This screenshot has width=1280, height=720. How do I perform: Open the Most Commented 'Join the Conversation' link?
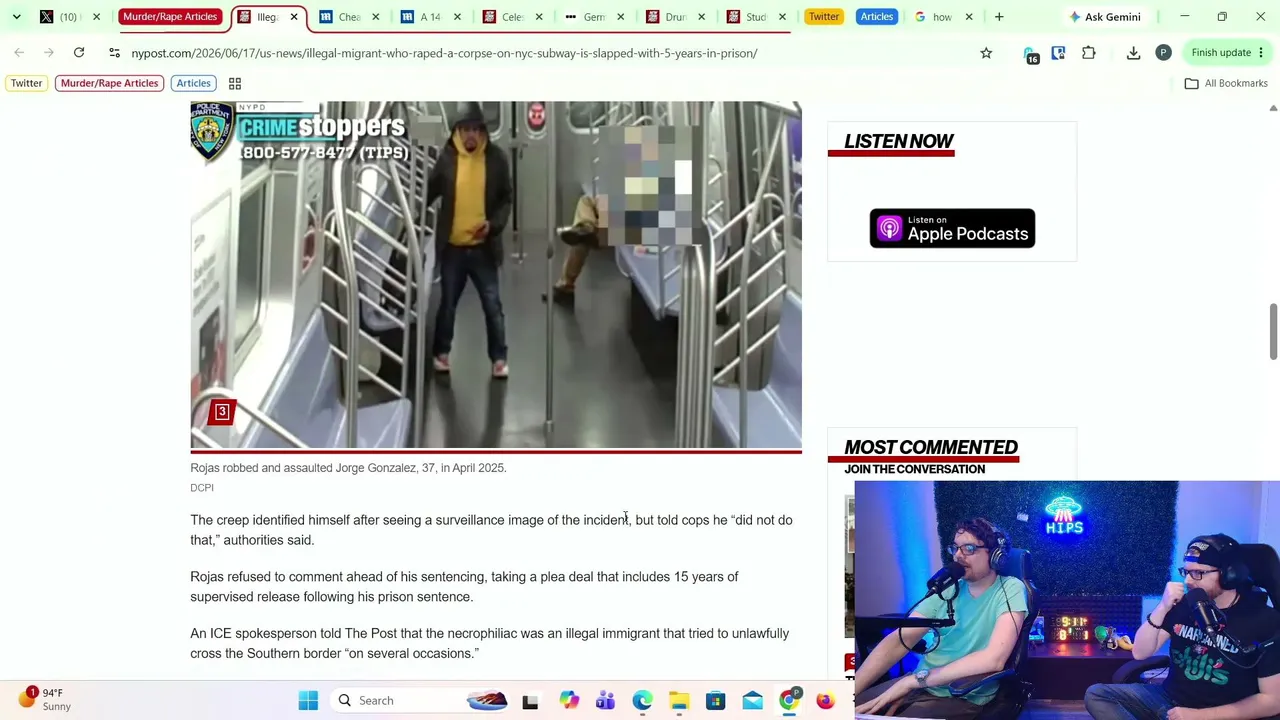click(x=914, y=470)
